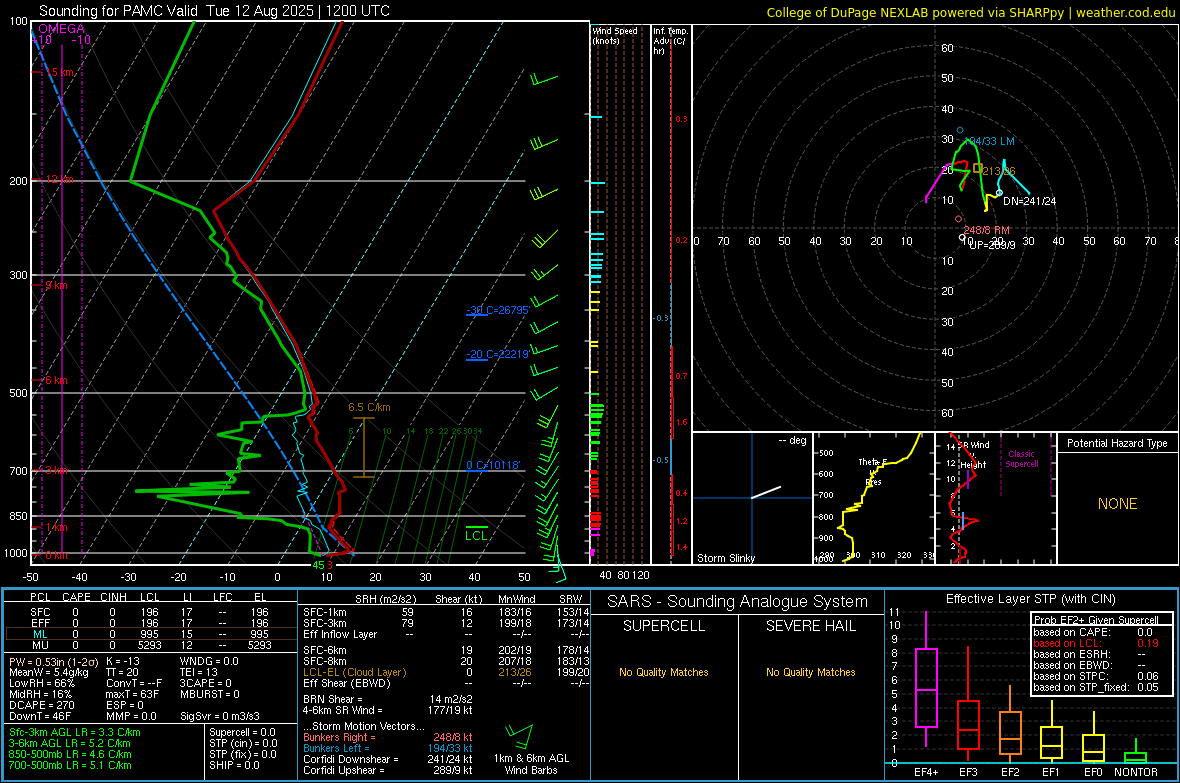Select the '6.5 C/km' lapse rate label
The height and width of the screenshot is (783, 1180).
tap(369, 407)
